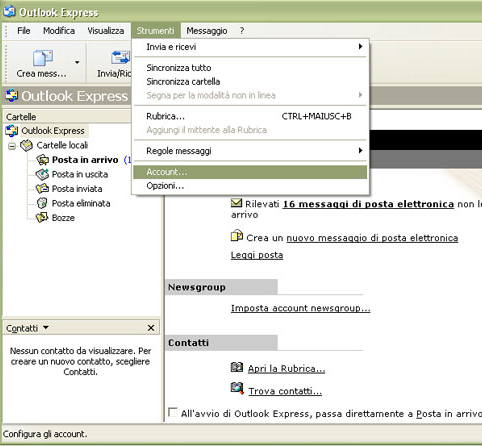The image size is (482, 446).
Task: Open the Modifica menu
Action: click(59, 31)
